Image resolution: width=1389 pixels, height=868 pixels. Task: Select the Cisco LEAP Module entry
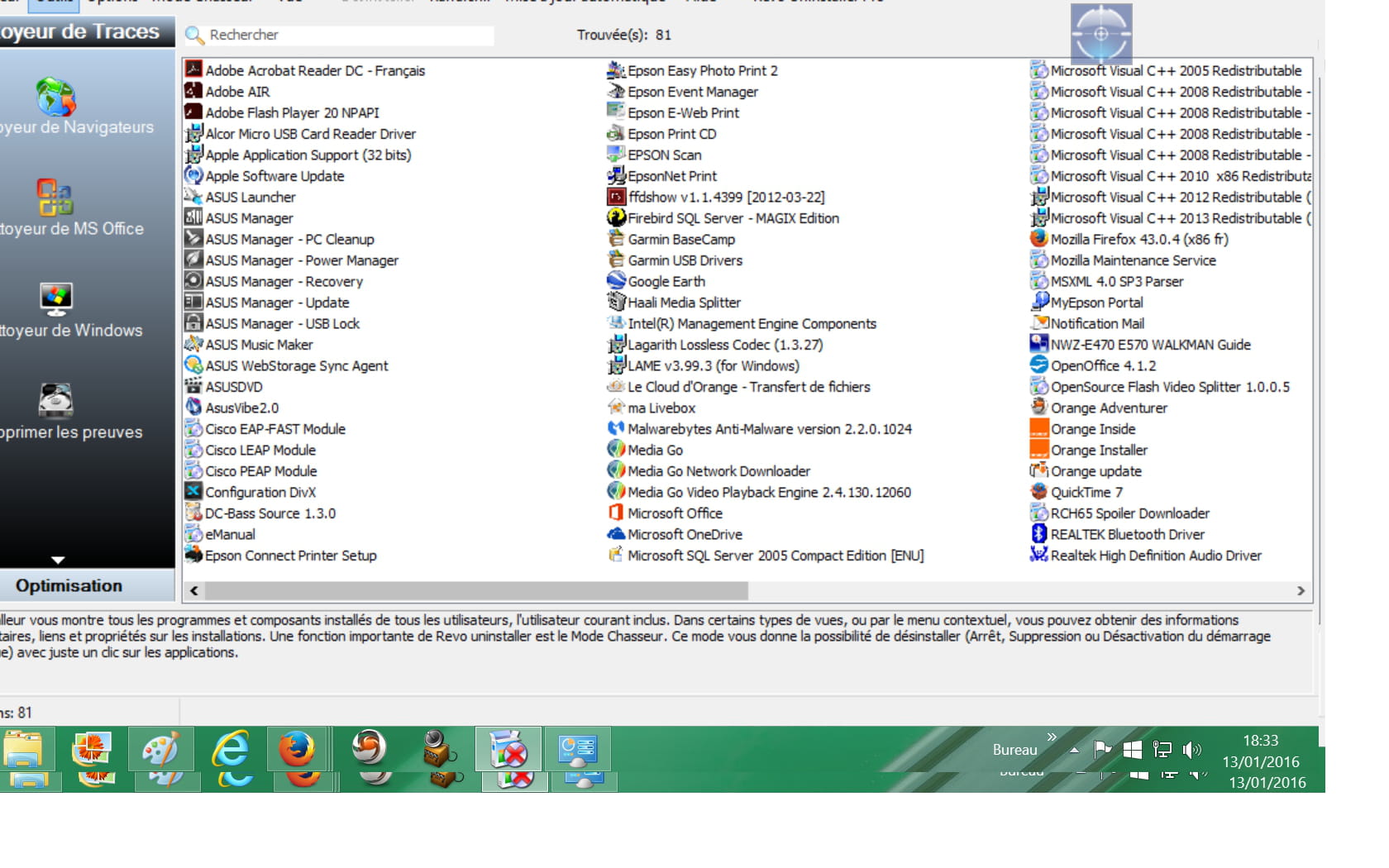pos(260,450)
